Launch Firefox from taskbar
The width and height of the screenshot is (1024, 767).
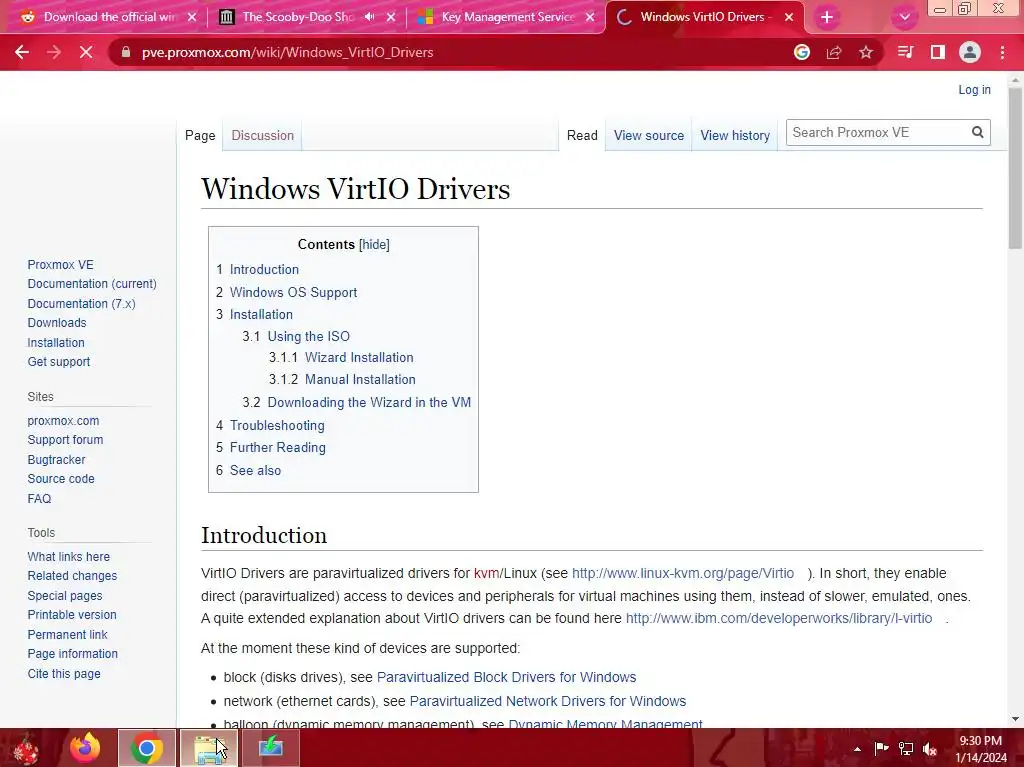[85, 748]
